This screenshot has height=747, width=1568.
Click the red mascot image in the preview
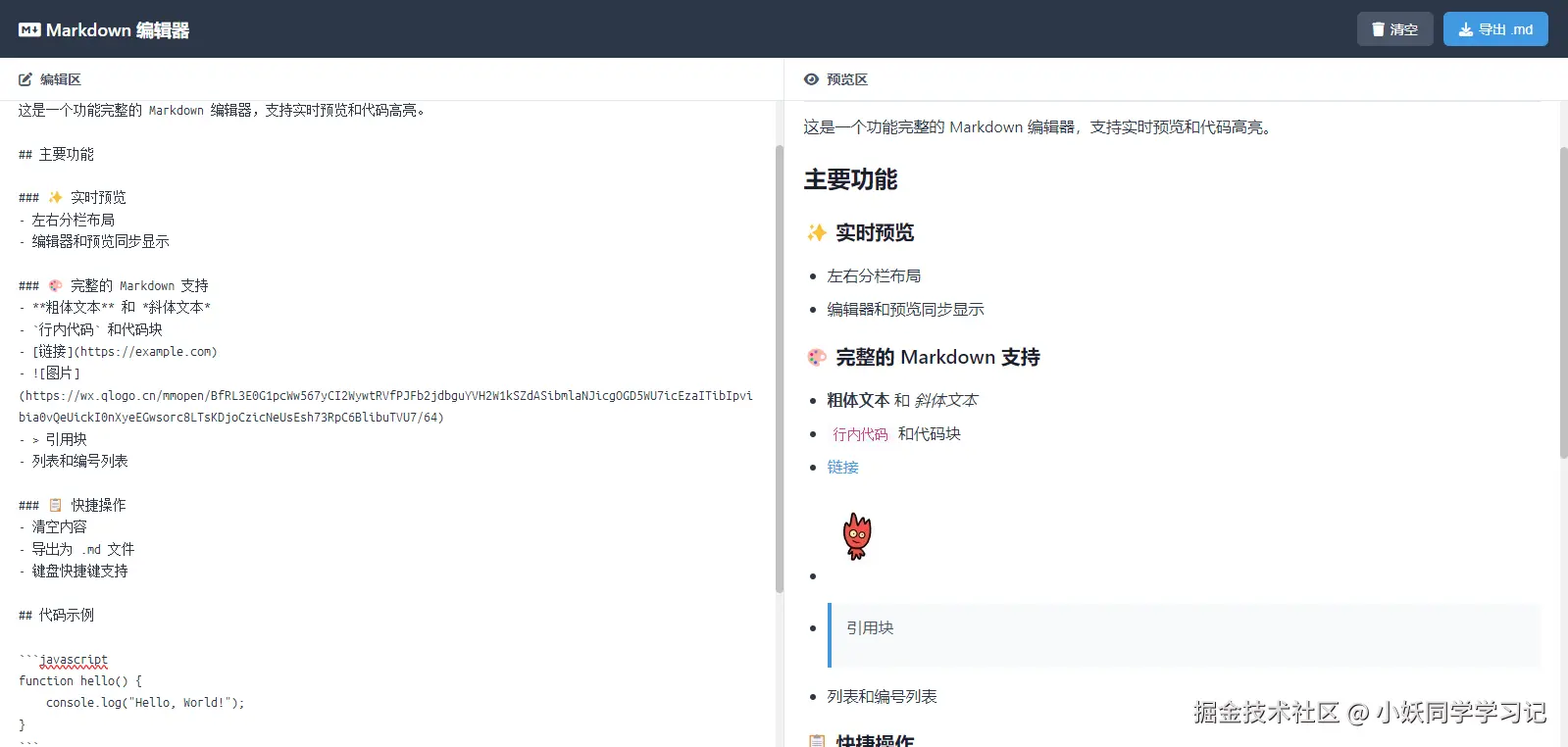click(x=857, y=536)
